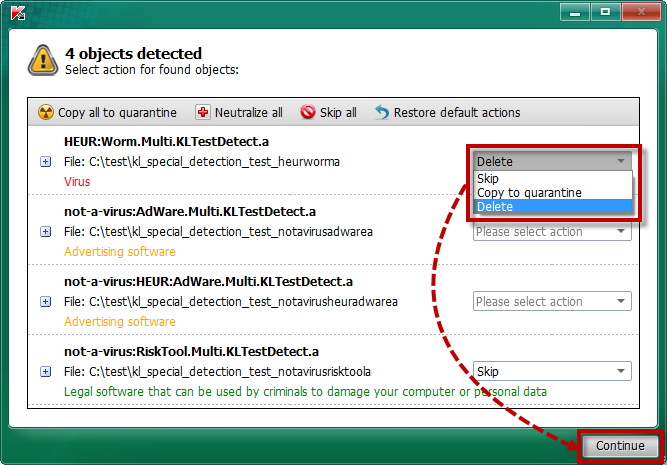
Task: Click Restore default actions label
Action: tap(457, 113)
